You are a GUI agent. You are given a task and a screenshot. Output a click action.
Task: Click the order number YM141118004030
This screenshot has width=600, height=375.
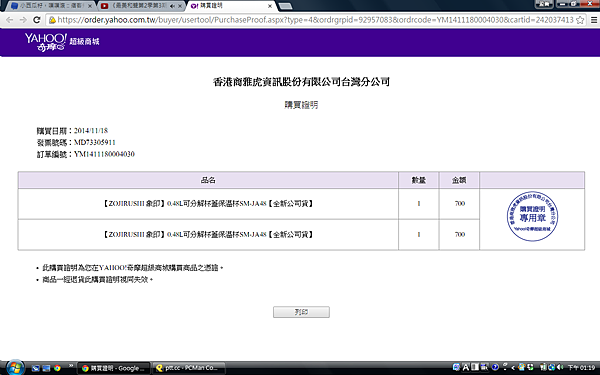pyautogui.click(x=104, y=154)
